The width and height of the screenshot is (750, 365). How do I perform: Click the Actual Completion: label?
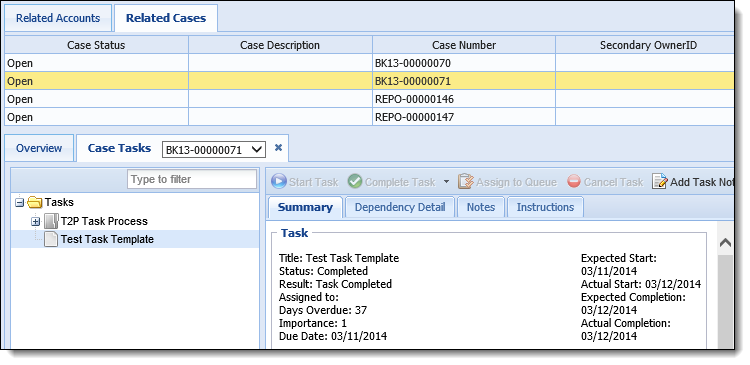pos(626,323)
